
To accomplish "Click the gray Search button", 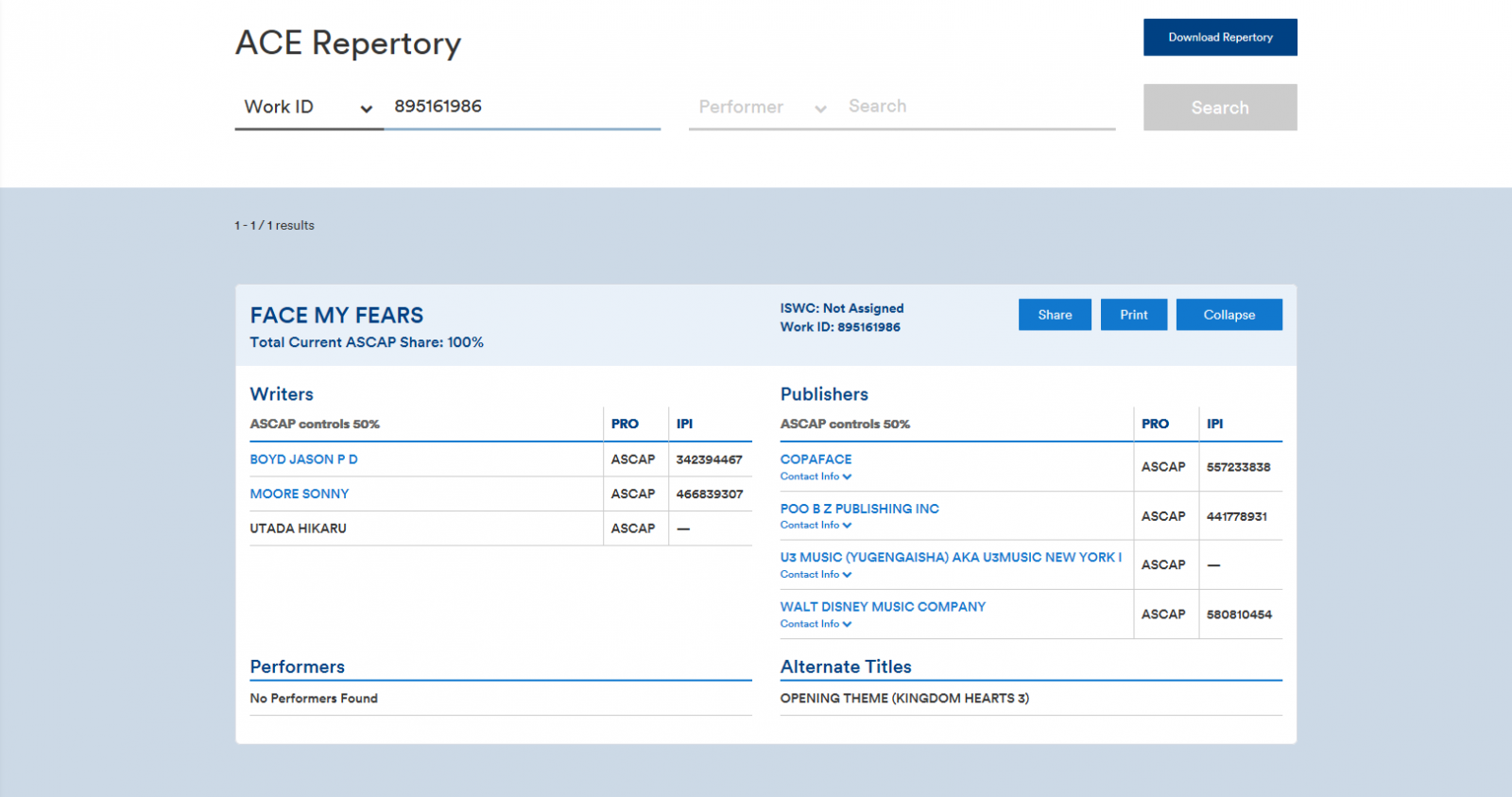I will pyautogui.click(x=1220, y=108).
